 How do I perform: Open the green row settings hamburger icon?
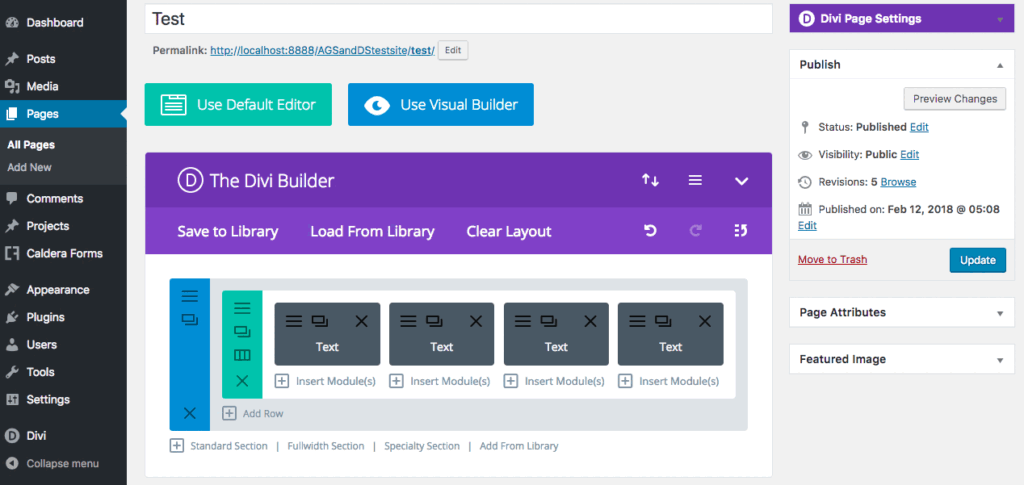(x=242, y=307)
